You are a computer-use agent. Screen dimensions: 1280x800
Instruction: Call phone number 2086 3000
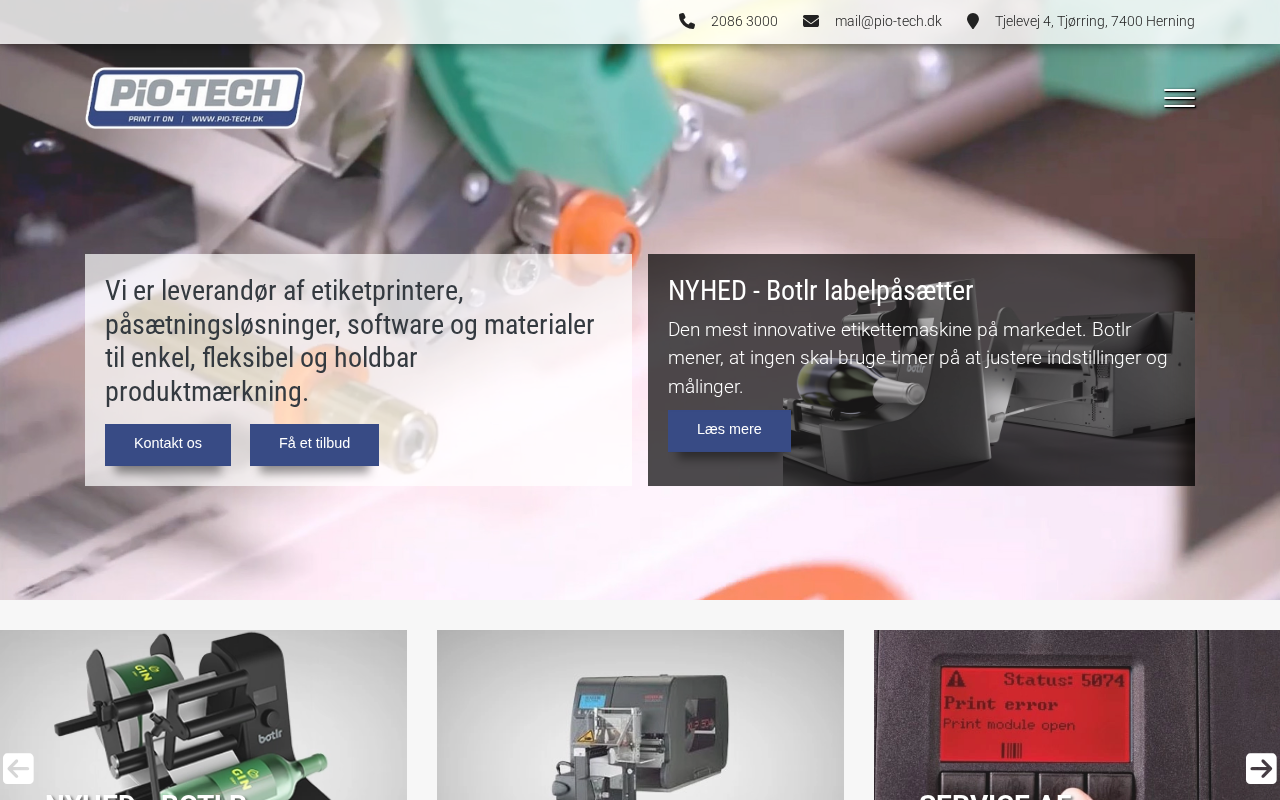tap(744, 21)
